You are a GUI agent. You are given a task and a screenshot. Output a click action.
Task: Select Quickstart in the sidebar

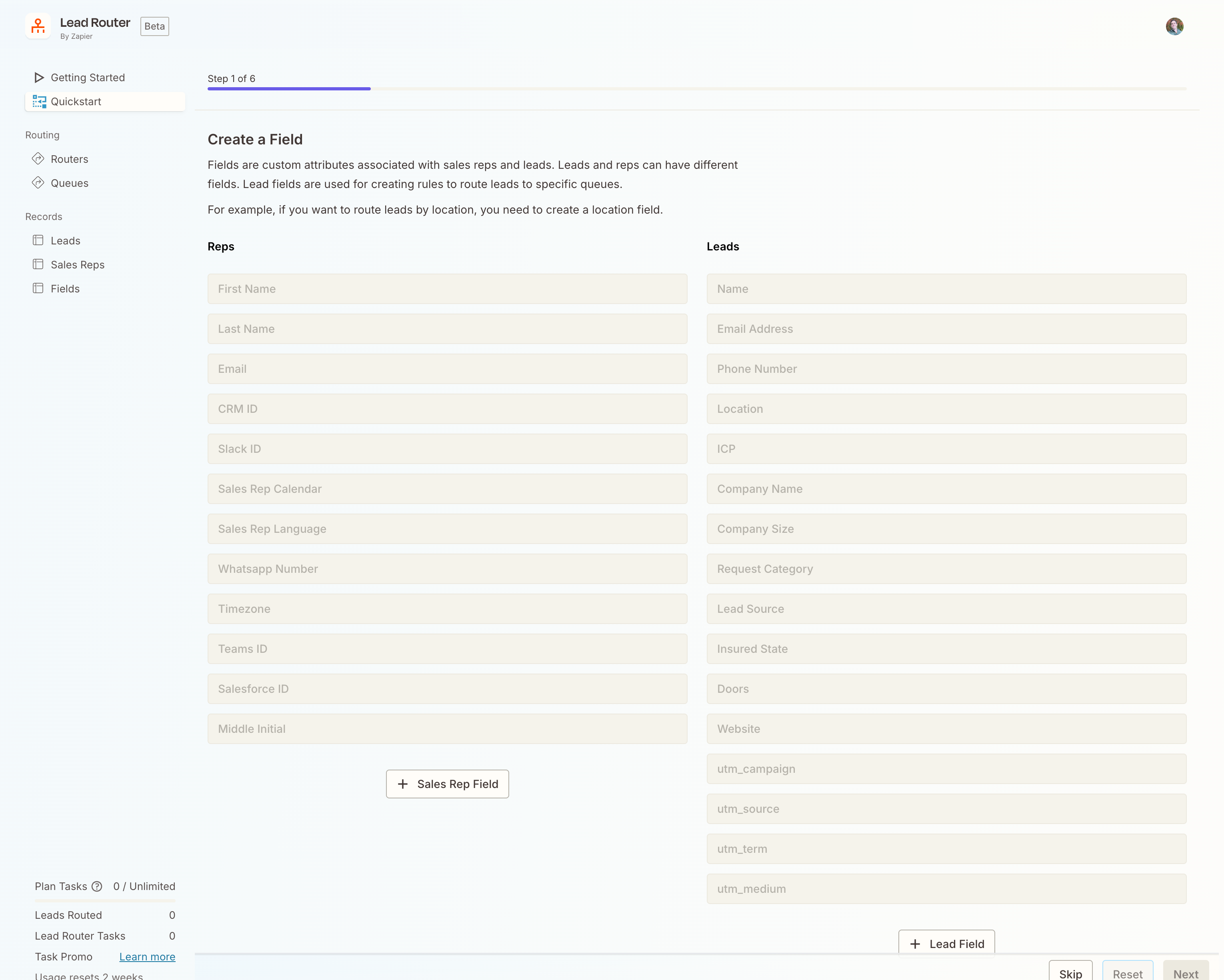tap(77, 102)
